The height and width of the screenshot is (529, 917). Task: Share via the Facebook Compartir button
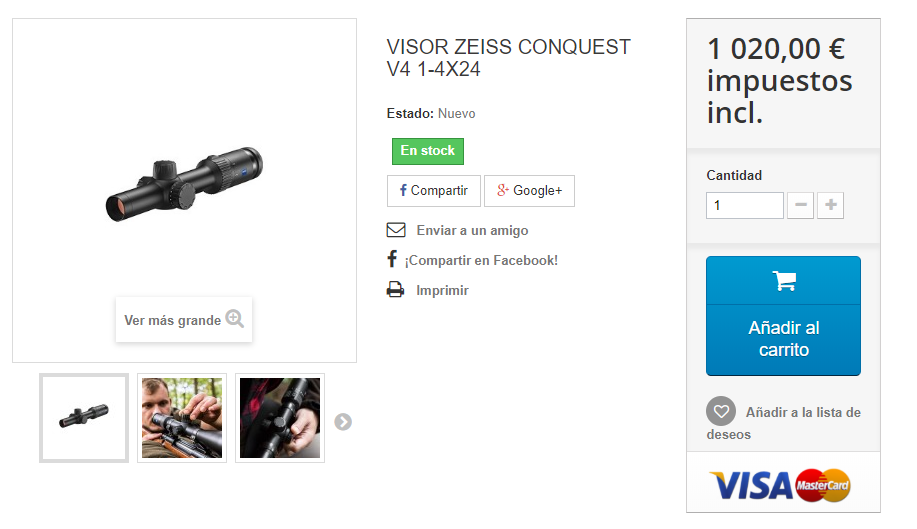point(433,191)
